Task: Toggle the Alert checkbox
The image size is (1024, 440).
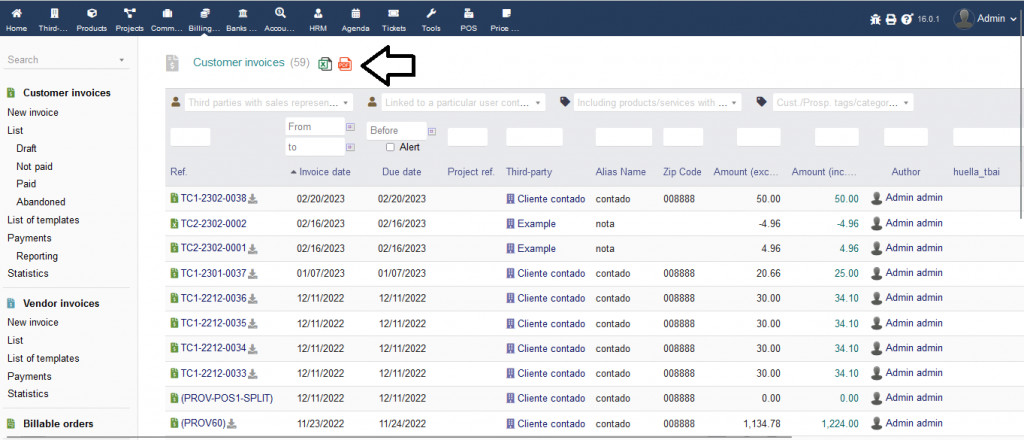Action: (390, 147)
